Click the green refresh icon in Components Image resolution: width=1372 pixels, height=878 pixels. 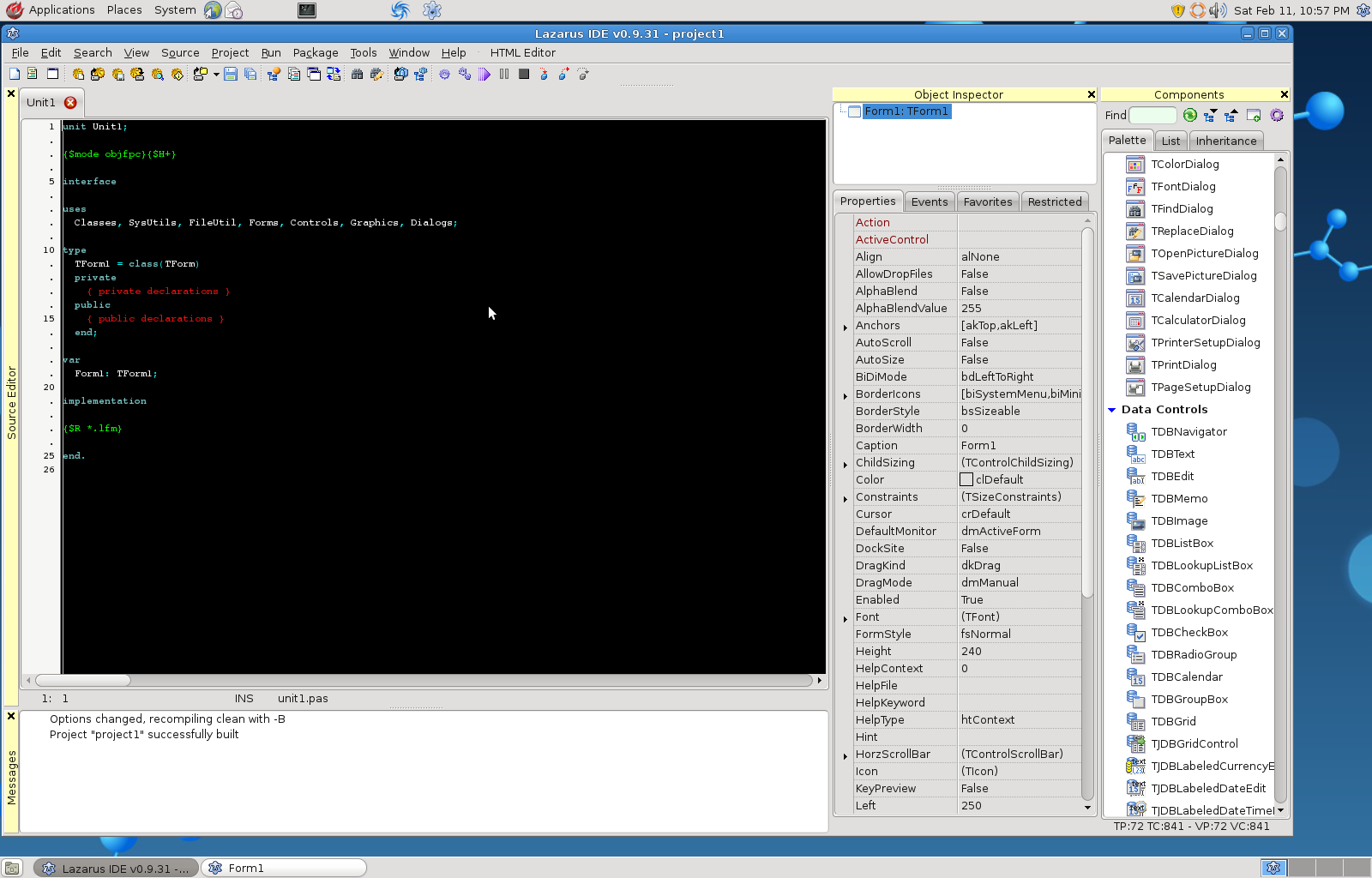[x=1190, y=115]
